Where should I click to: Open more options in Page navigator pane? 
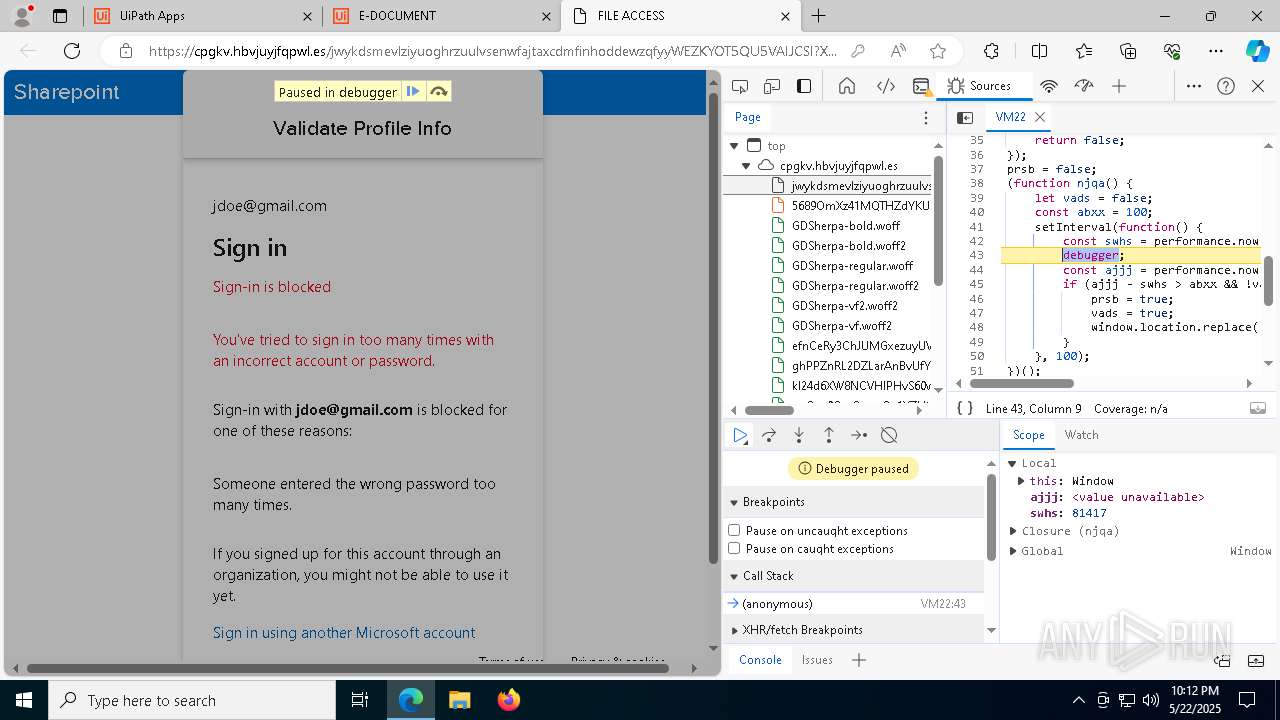coord(926,117)
